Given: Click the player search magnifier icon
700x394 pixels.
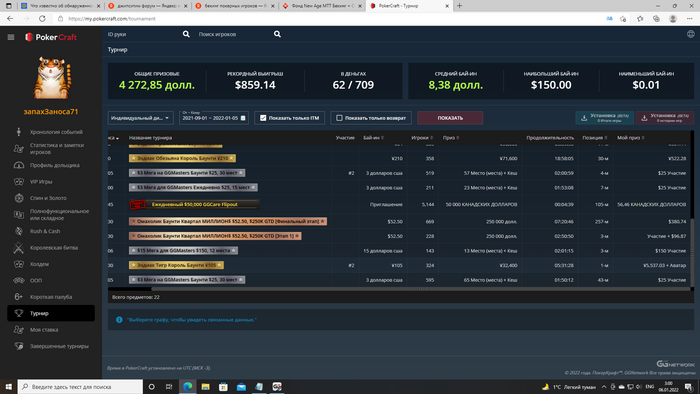Looking at the screenshot, I should [x=277, y=34].
